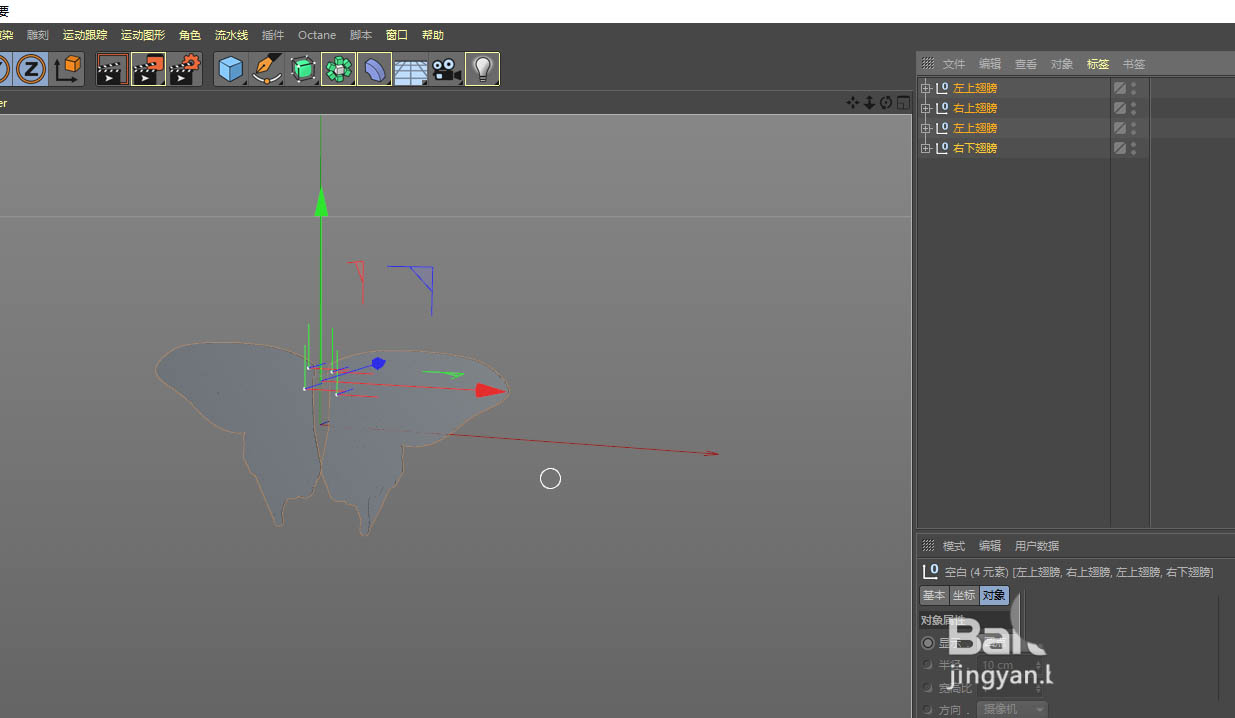Click the green MoGraph cloner array icon
The image size is (1235, 718).
tap(338, 69)
